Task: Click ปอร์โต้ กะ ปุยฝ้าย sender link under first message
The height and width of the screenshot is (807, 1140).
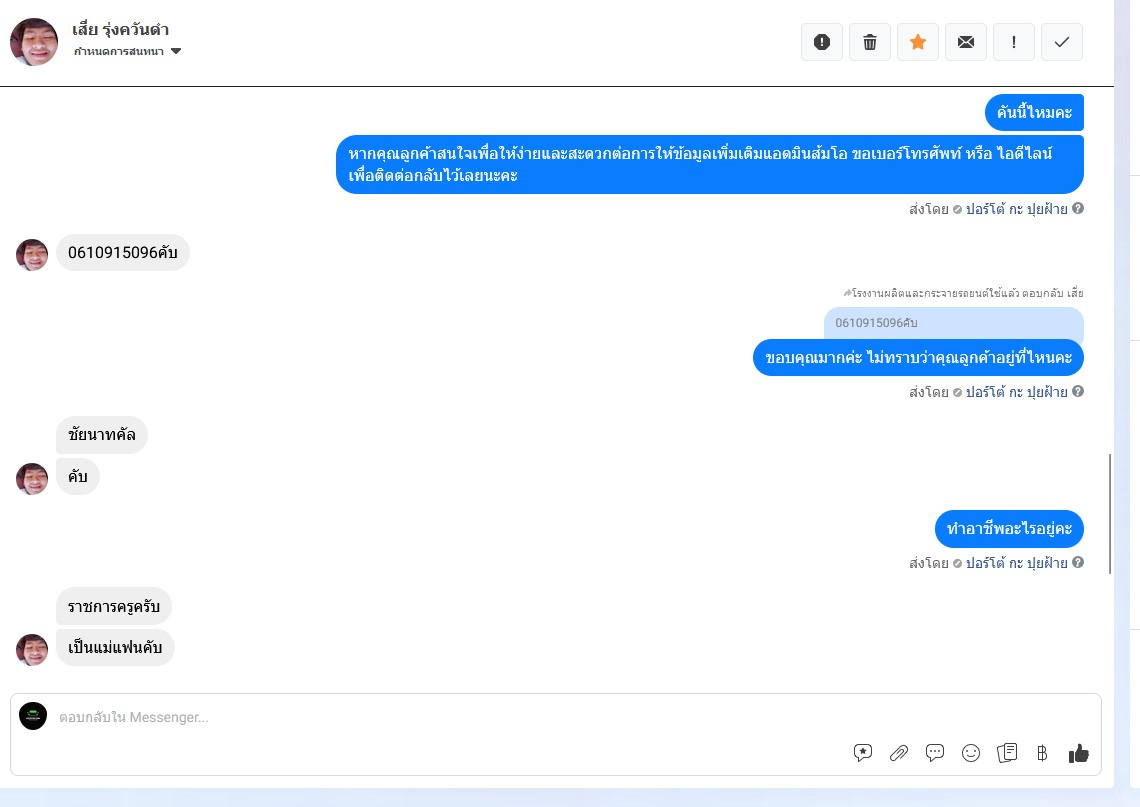Action: click(x=1016, y=209)
